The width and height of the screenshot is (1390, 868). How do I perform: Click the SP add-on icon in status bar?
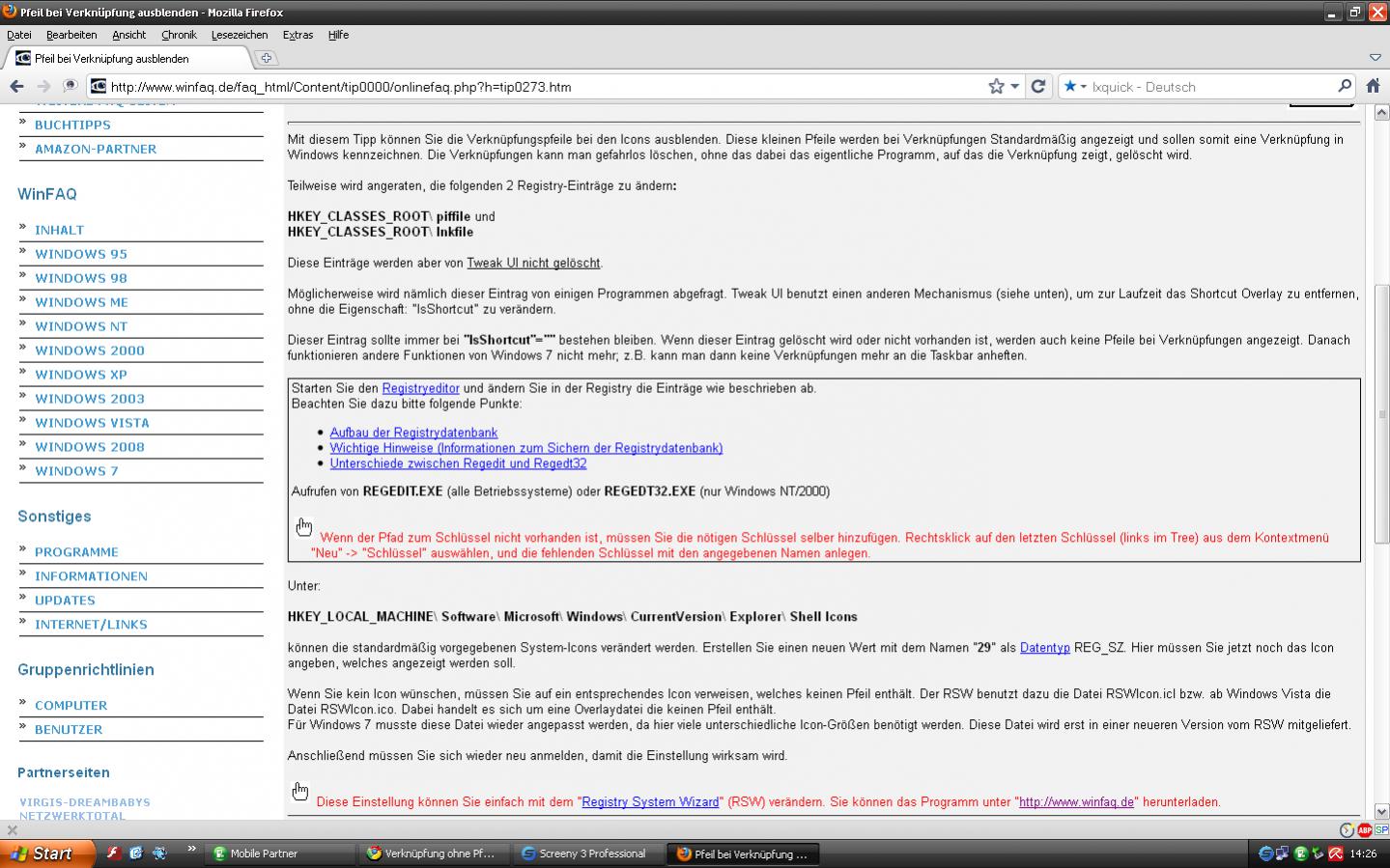pyautogui.click(x=1381, y=829)
